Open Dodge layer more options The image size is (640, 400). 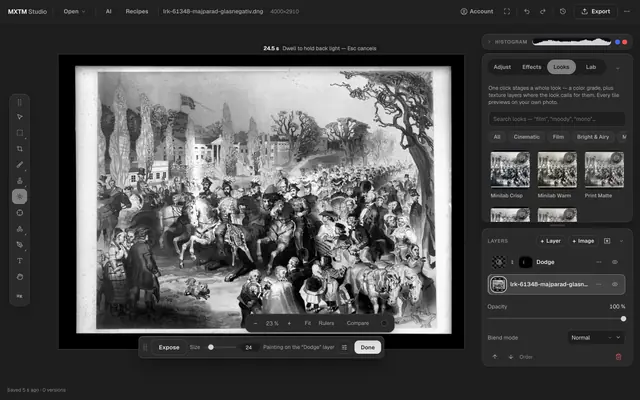click(599, 262)
